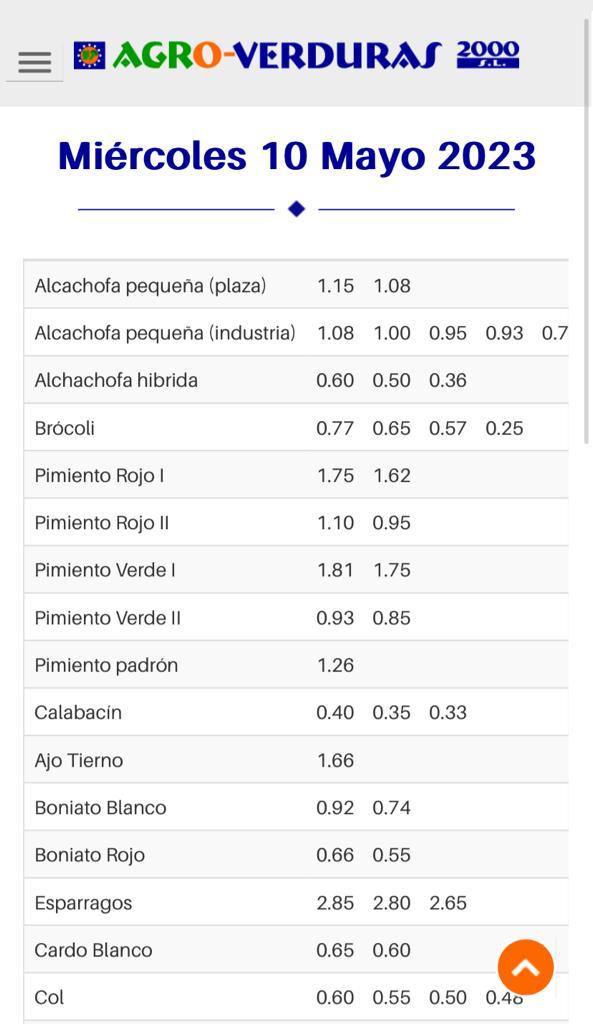
Task: Select the Cardo Blanco row
Action: (296, 950)
